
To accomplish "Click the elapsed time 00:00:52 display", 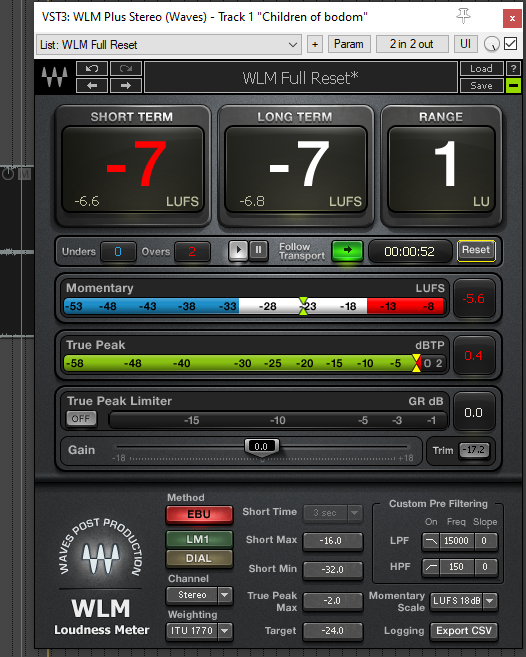I will tap(409, 251).
